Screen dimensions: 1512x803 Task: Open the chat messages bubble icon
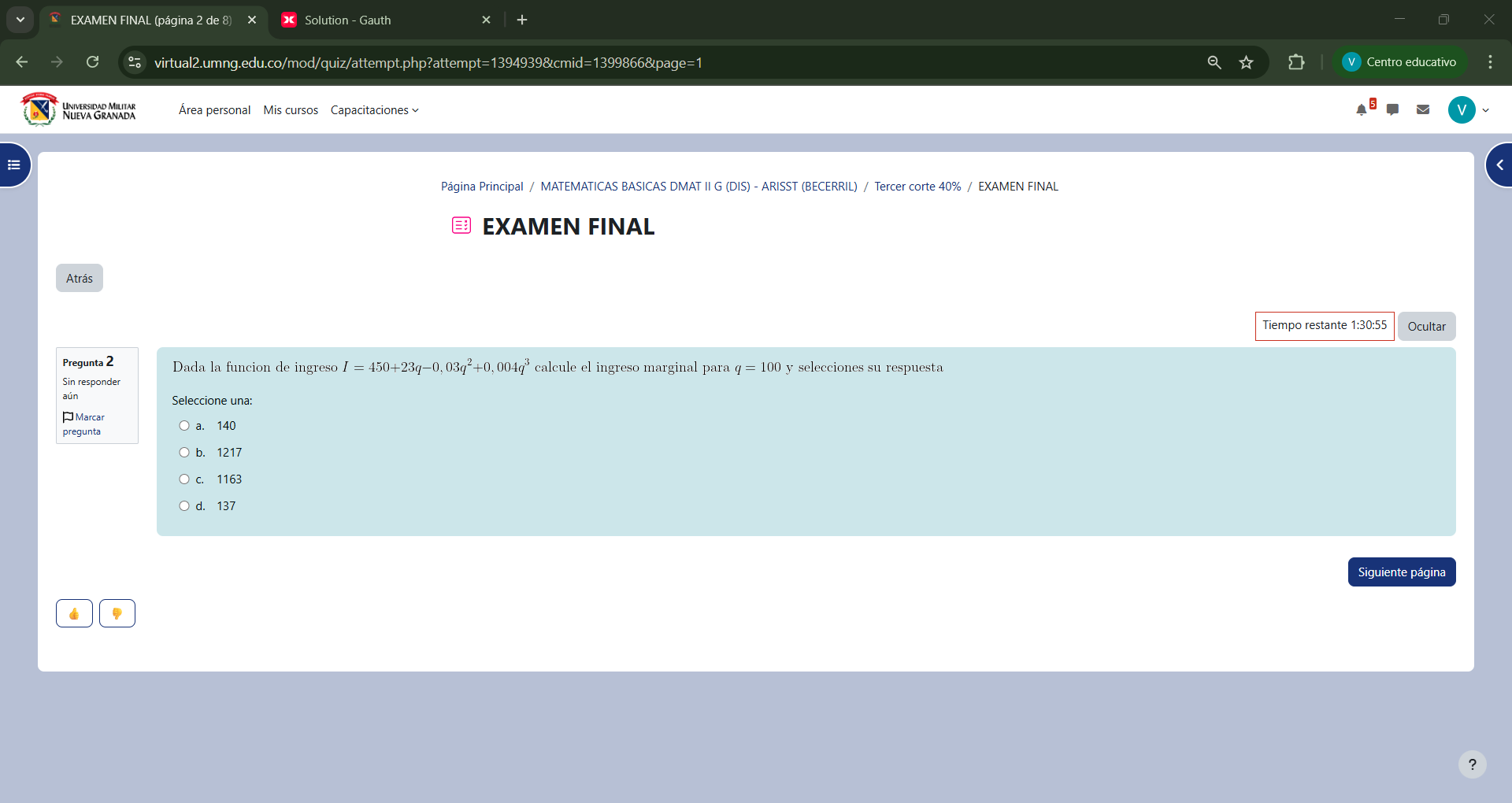[1392, 110]
